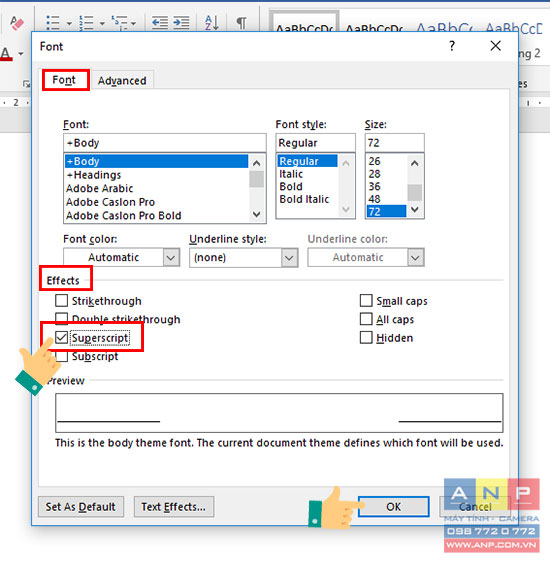Select the Numbering list icon

pos(86,23)
